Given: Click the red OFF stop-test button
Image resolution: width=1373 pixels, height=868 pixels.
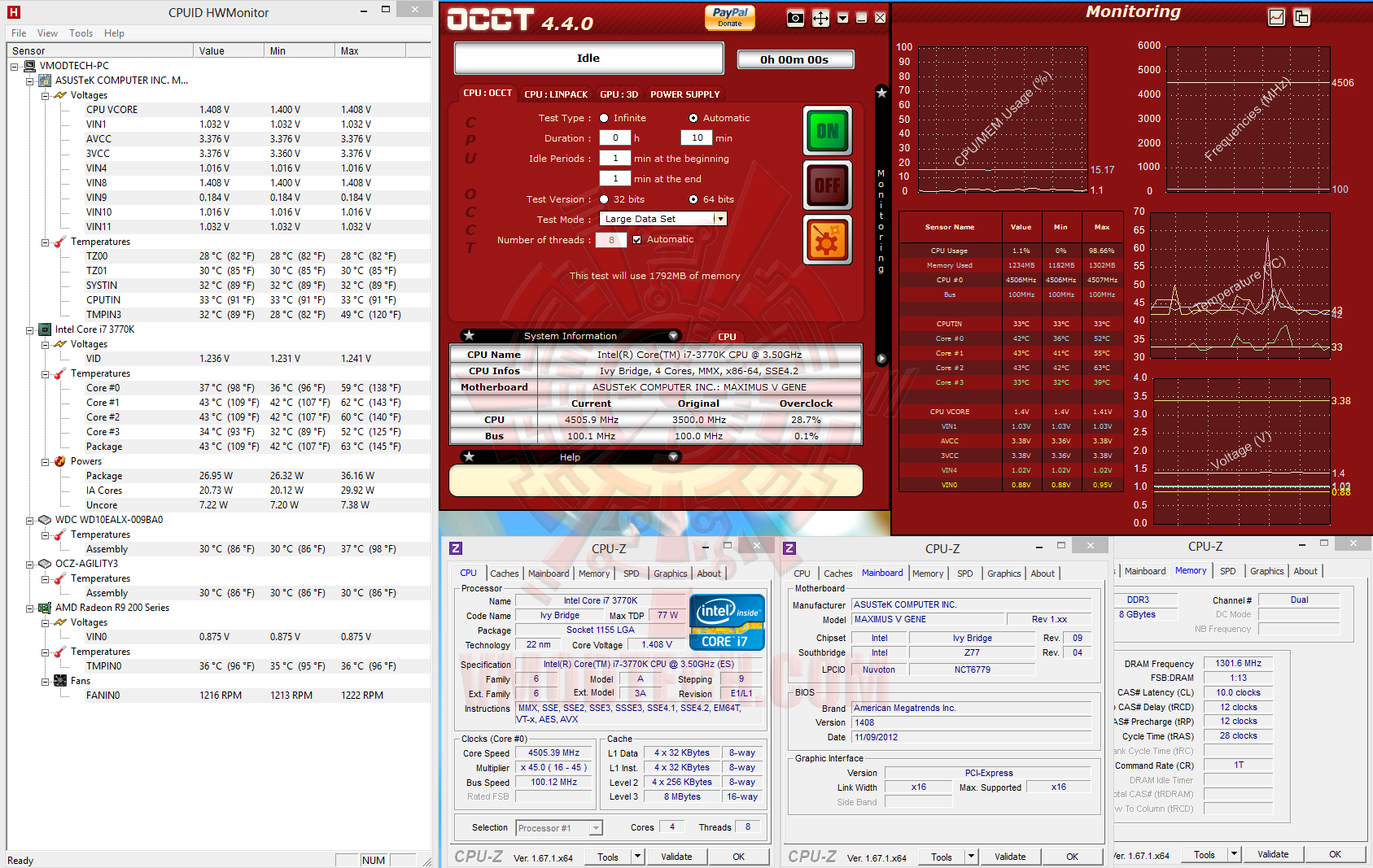Looking at the screenshot, I should [x=827, y=185].
